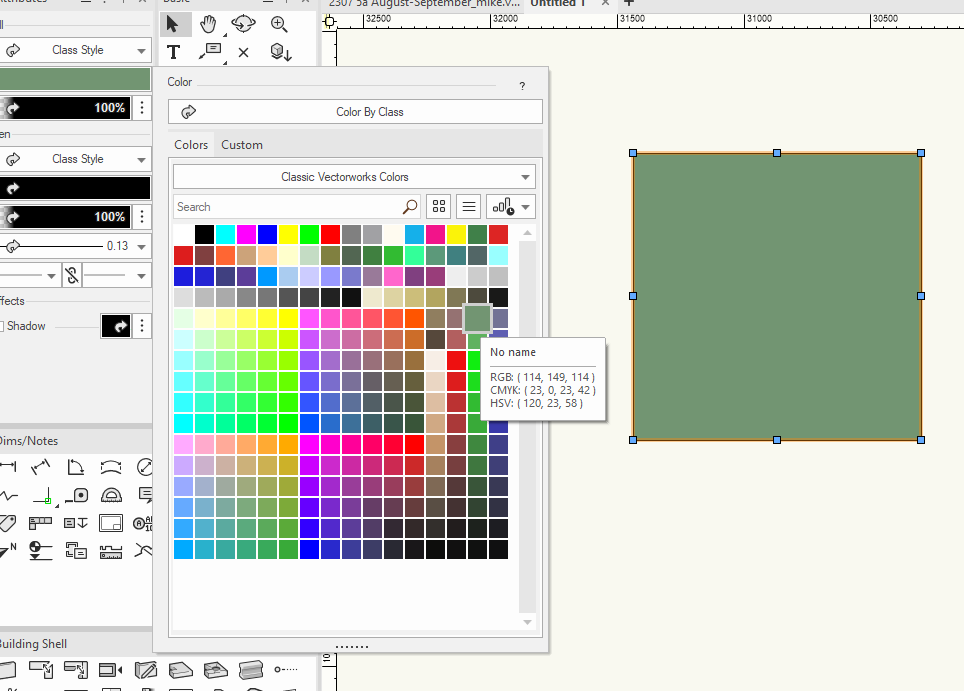
Task: Activate the Pan hand tool
Action: 208,24
